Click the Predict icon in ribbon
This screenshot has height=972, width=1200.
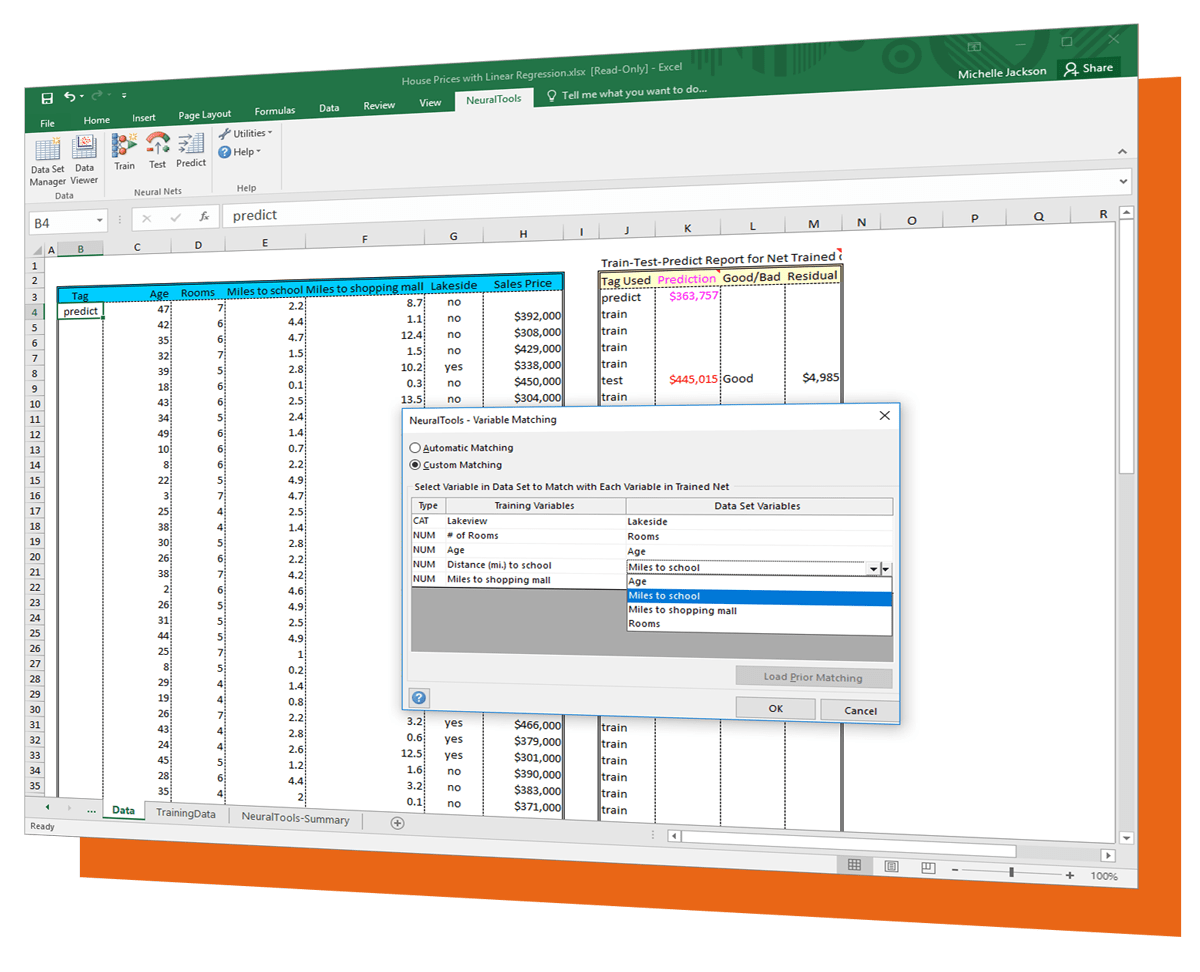click(x=191, y=148)
